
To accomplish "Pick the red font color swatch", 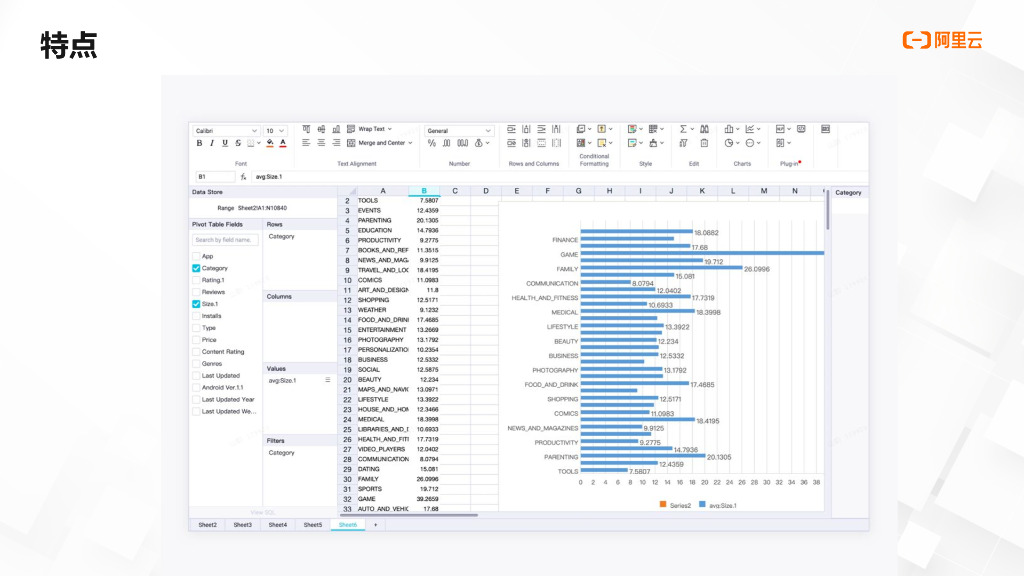I will (x=283, y=143).
